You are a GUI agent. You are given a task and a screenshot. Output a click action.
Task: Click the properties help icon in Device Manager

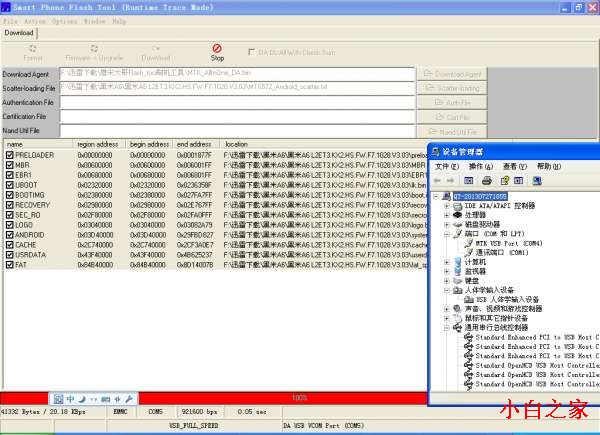(x=505, y=180)
